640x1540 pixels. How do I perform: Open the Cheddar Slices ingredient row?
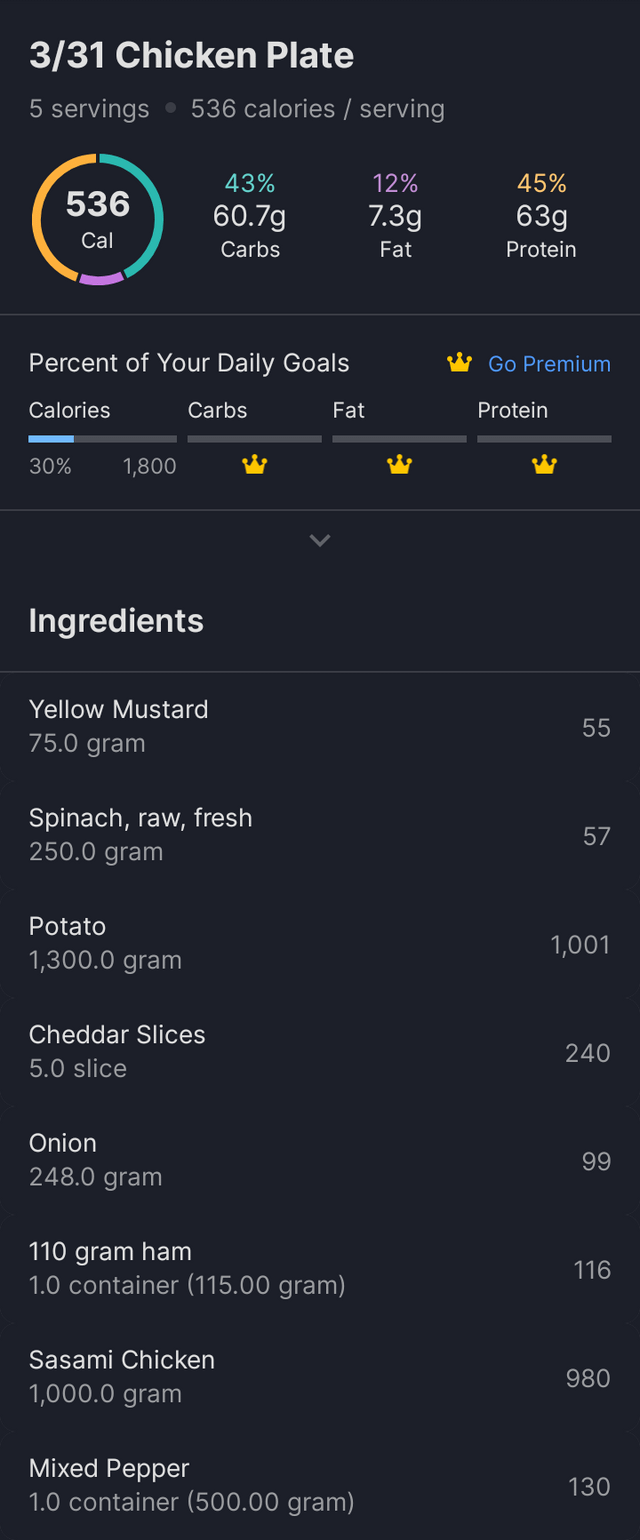(x=320, y=1051)
